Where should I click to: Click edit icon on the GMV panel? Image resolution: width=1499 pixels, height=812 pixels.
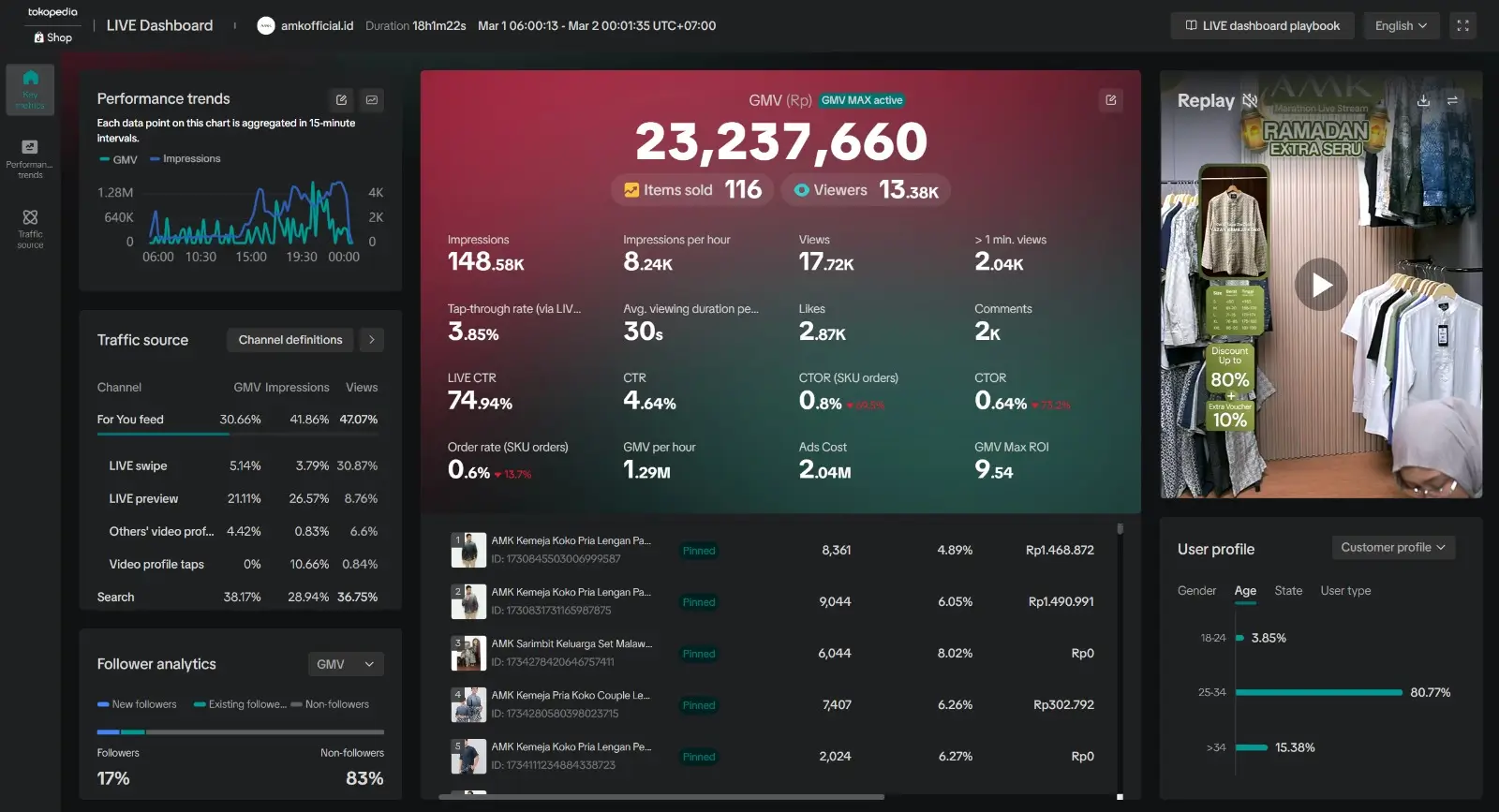point(1111,100)
